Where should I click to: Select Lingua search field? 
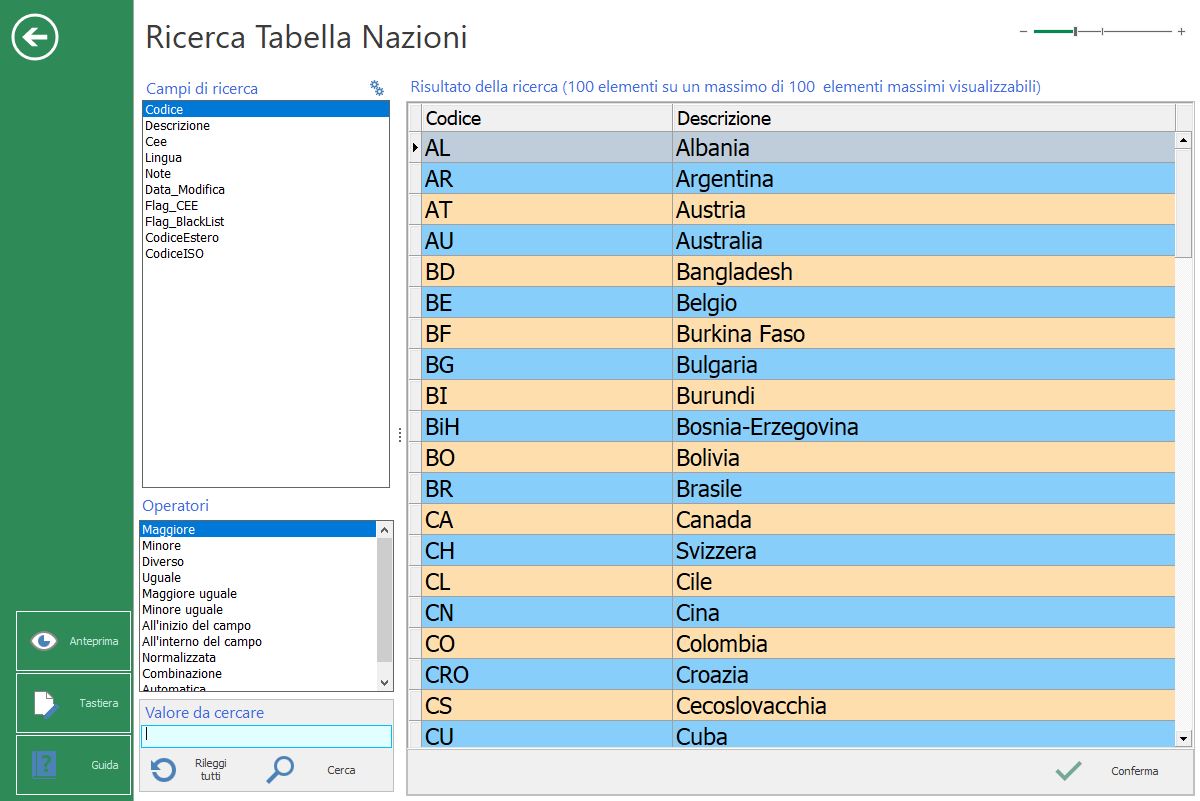[266, 158]
